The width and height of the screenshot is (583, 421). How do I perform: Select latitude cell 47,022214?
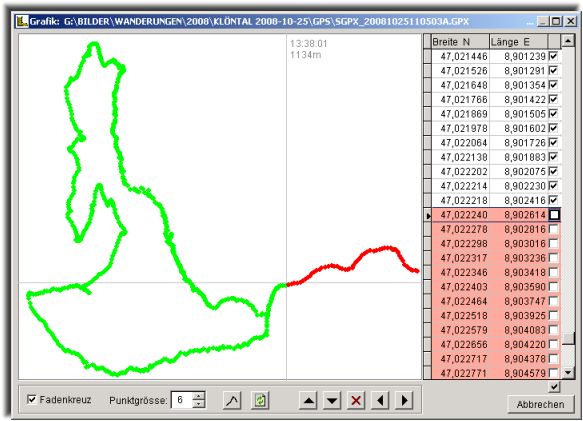click(460, 186)
